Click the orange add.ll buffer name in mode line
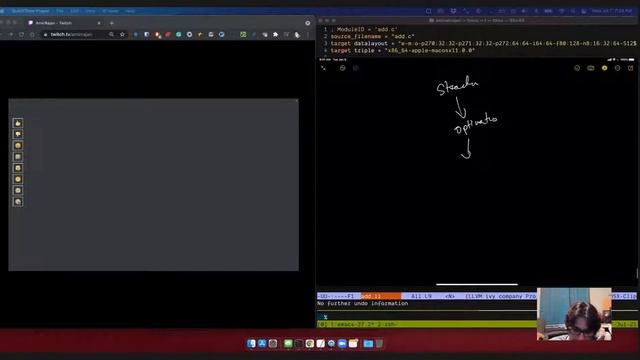The height and width of the screenshot is (360, 640). point(380,296)
